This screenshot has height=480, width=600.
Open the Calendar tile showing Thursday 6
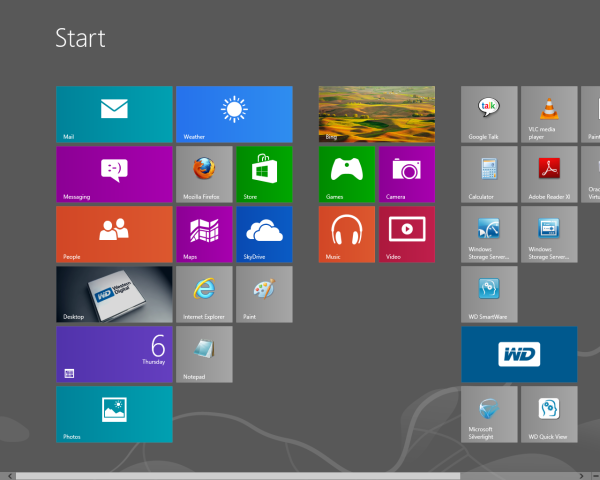(114, 354)
